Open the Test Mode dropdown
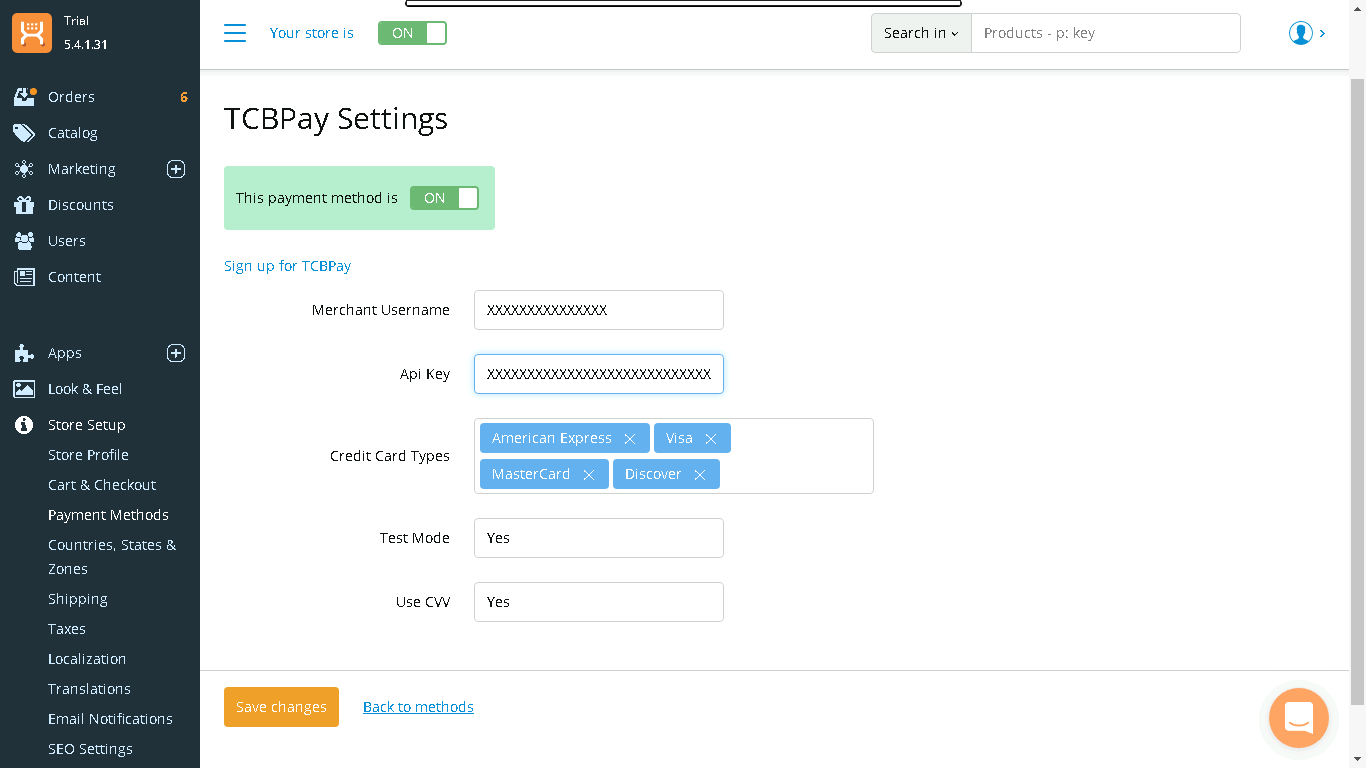 point(599,538)
